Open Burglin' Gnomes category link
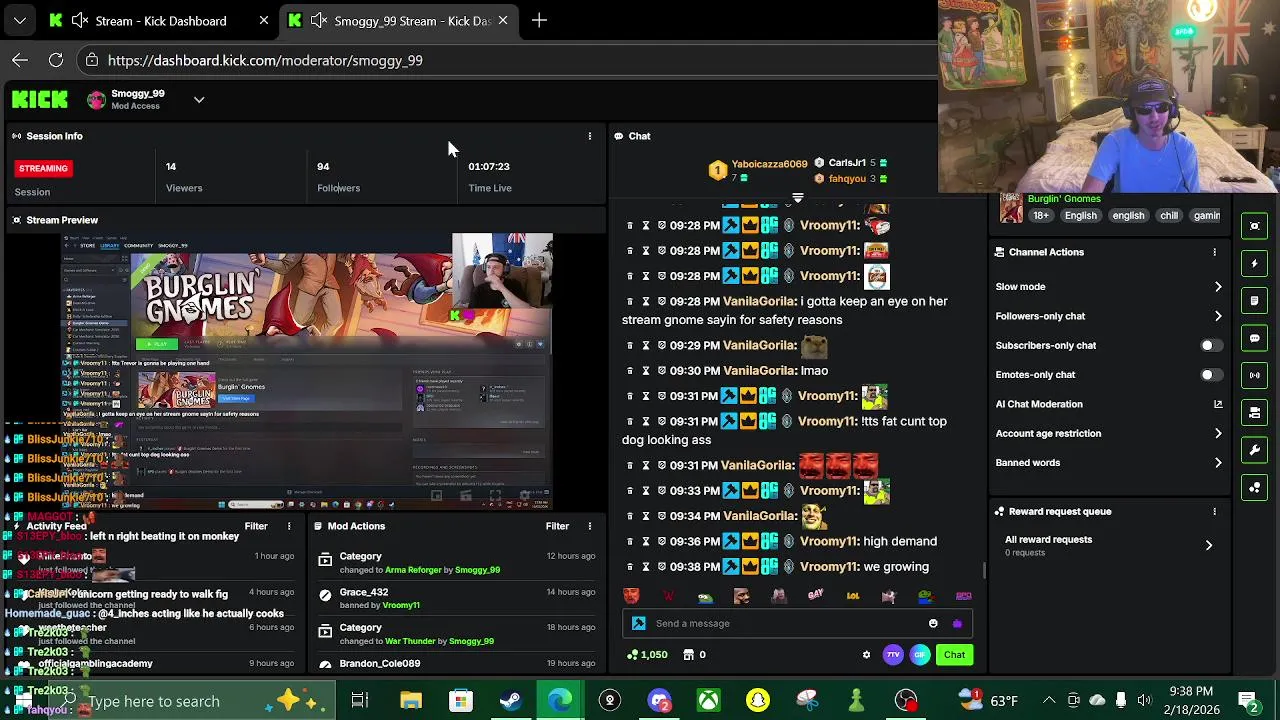Screen dimensions: 1280x720 [1064, 199]
